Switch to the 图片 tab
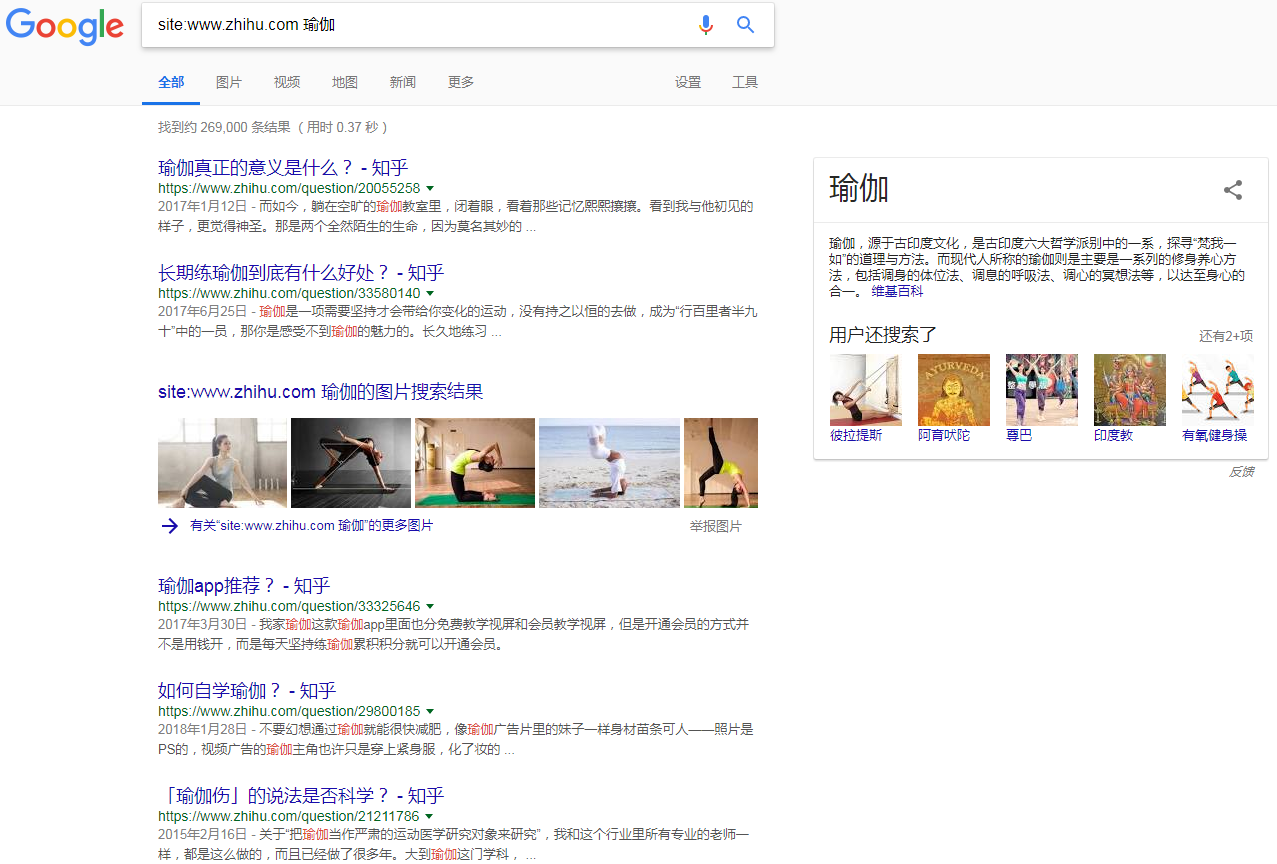This screenshot has width=1277, height=864. pos(228,82)
